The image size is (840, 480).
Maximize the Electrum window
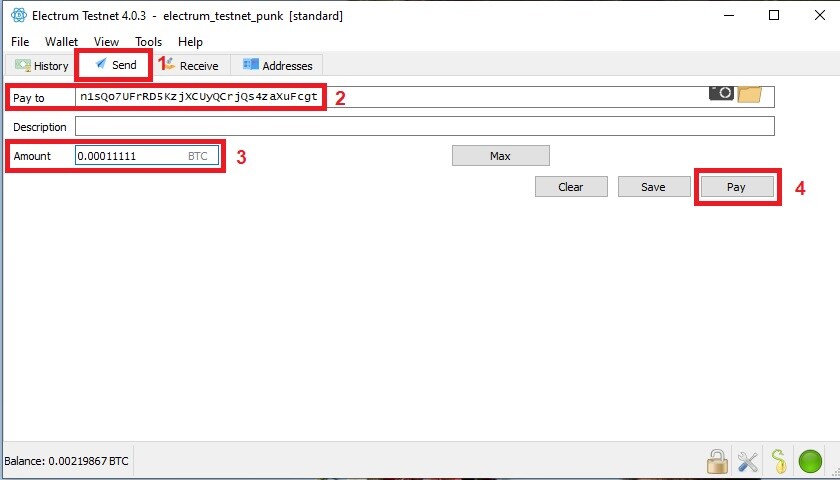point(774,16)
